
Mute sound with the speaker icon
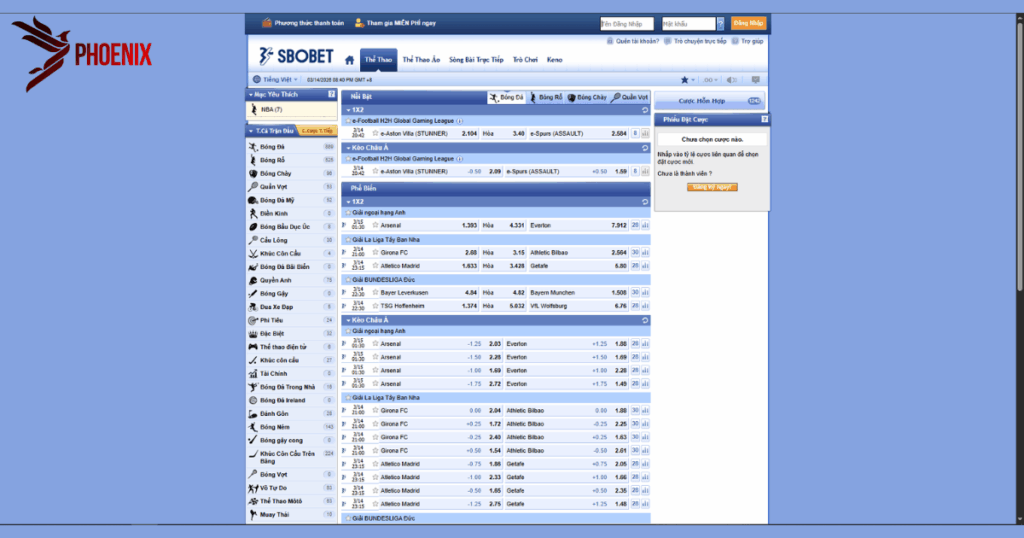pos(732,80)
